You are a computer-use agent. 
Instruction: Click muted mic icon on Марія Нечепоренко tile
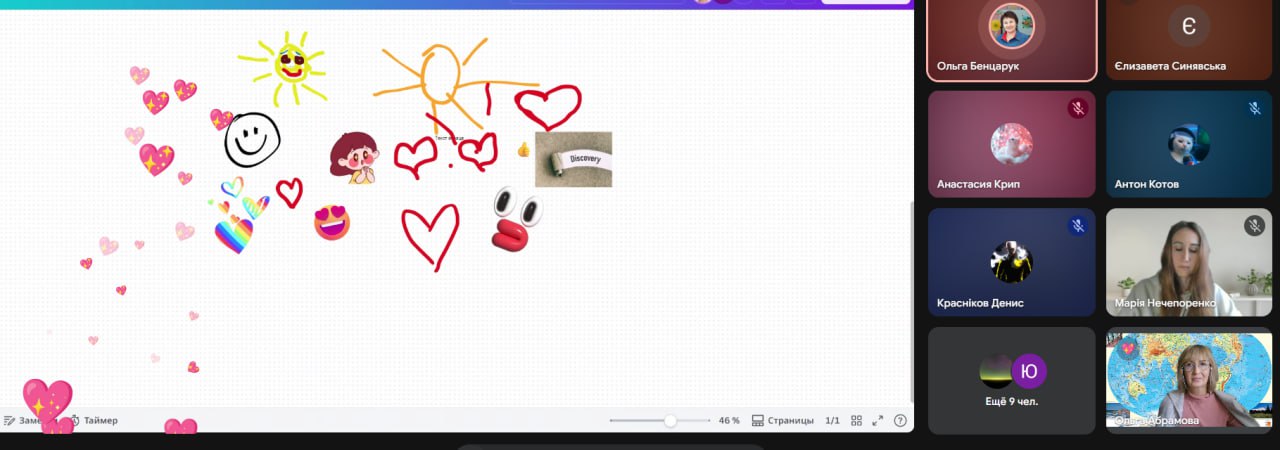coord(1254,226)
